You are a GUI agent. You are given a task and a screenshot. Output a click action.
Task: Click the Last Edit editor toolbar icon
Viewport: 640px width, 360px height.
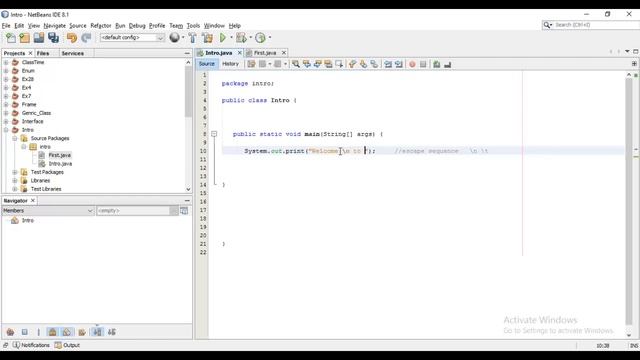251,64
